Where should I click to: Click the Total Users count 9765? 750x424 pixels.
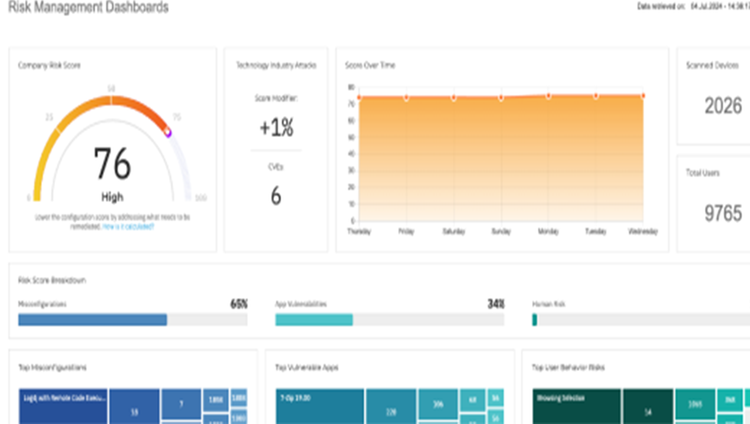pos(723,213)
